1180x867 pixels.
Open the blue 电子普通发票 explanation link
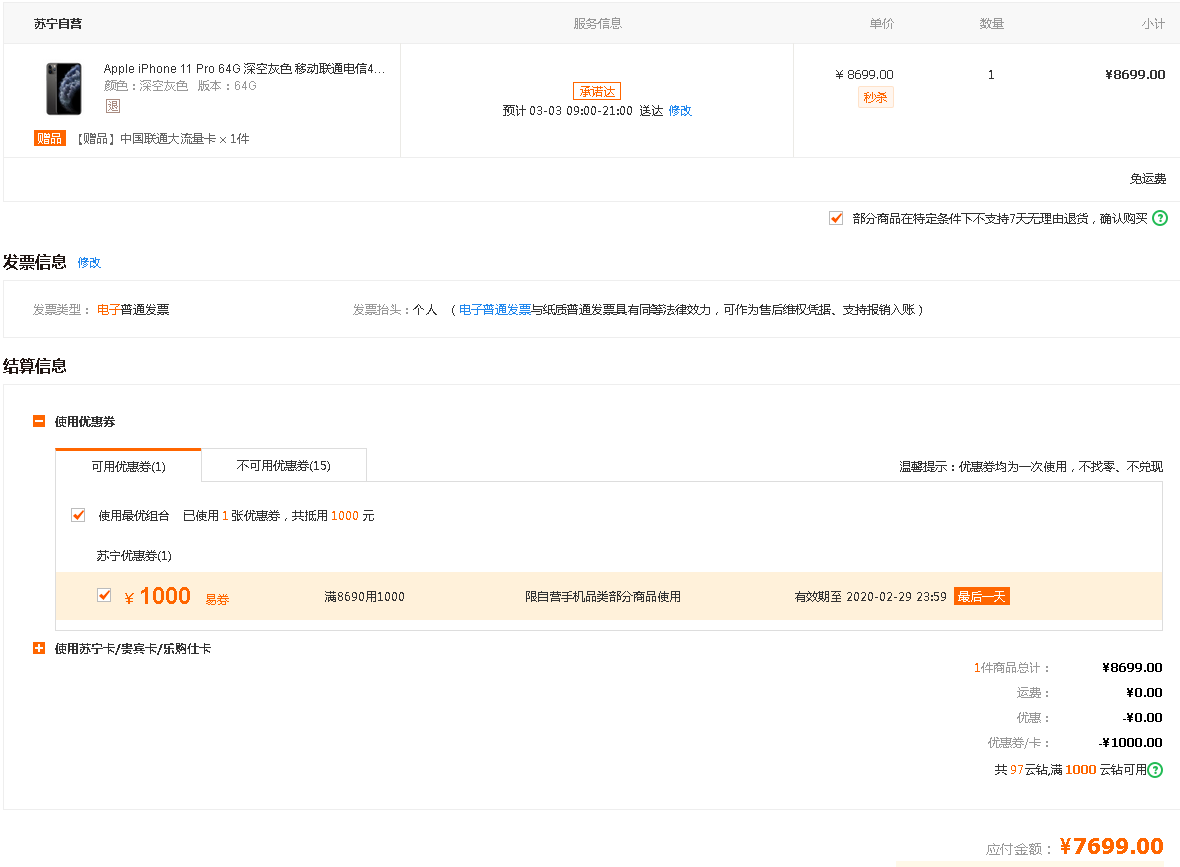click(x=495, y=310)
